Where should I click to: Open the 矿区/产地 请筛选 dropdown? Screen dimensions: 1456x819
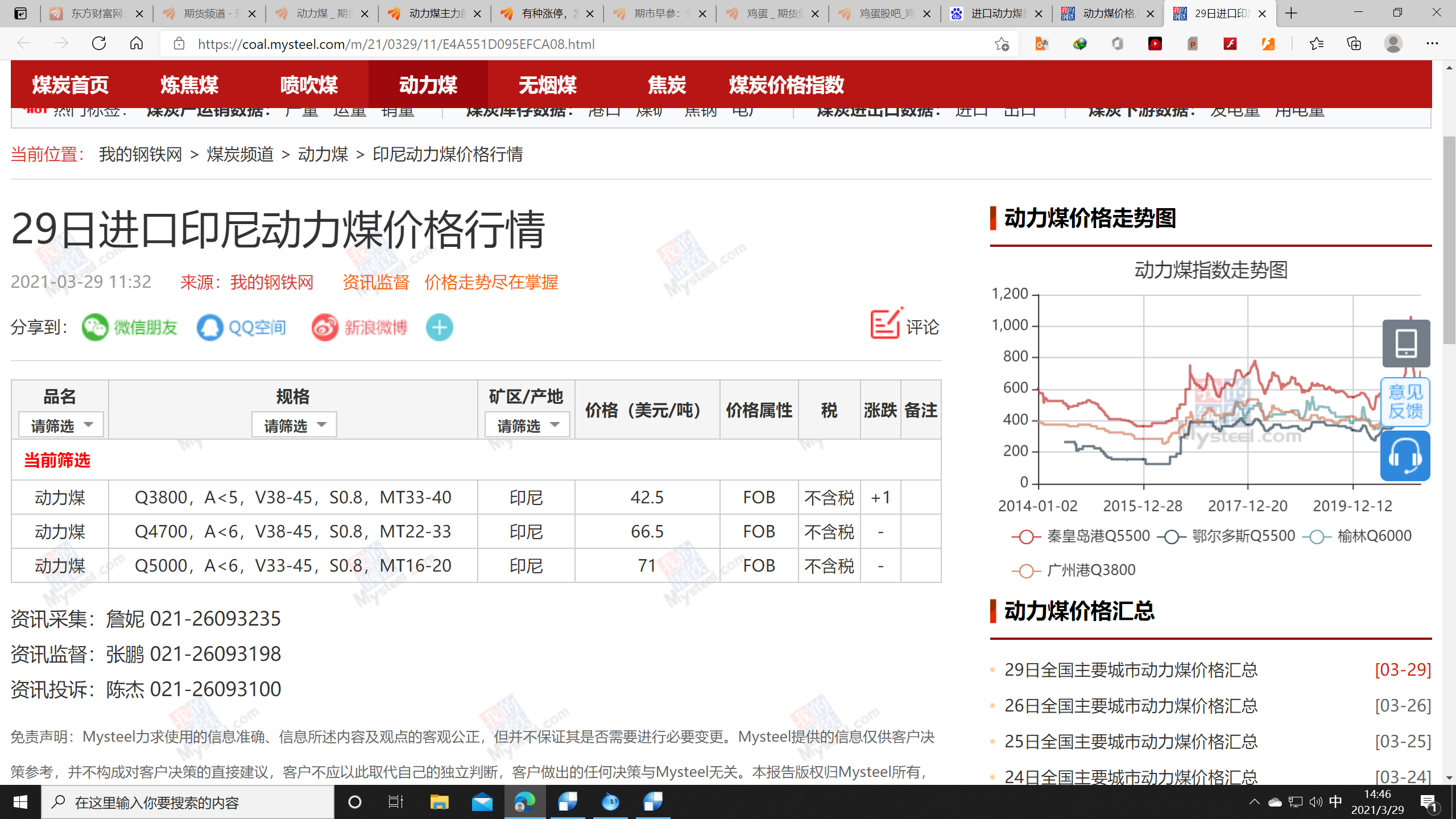click(527, 425)
